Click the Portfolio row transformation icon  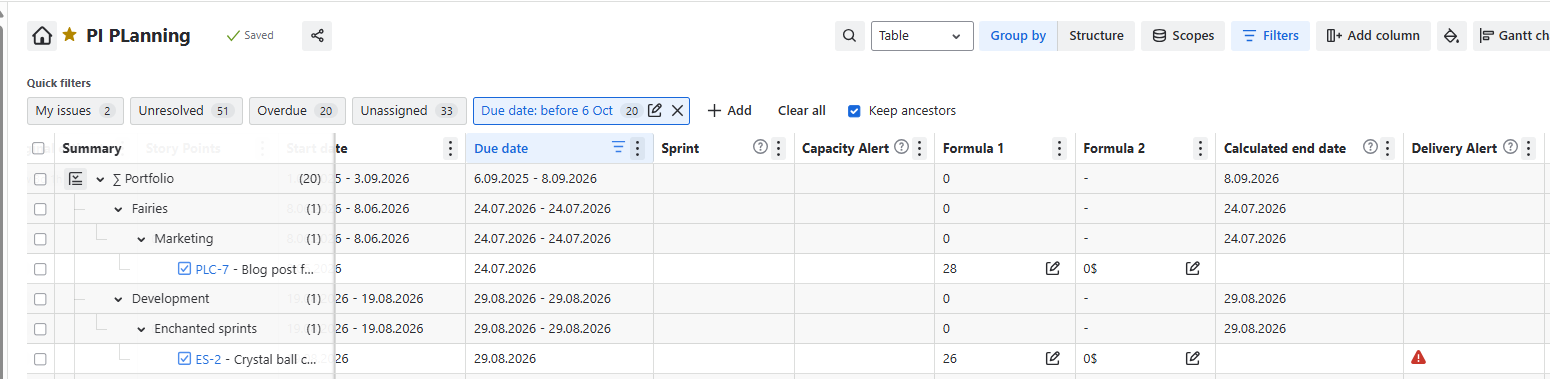click(x=76, y=179)
